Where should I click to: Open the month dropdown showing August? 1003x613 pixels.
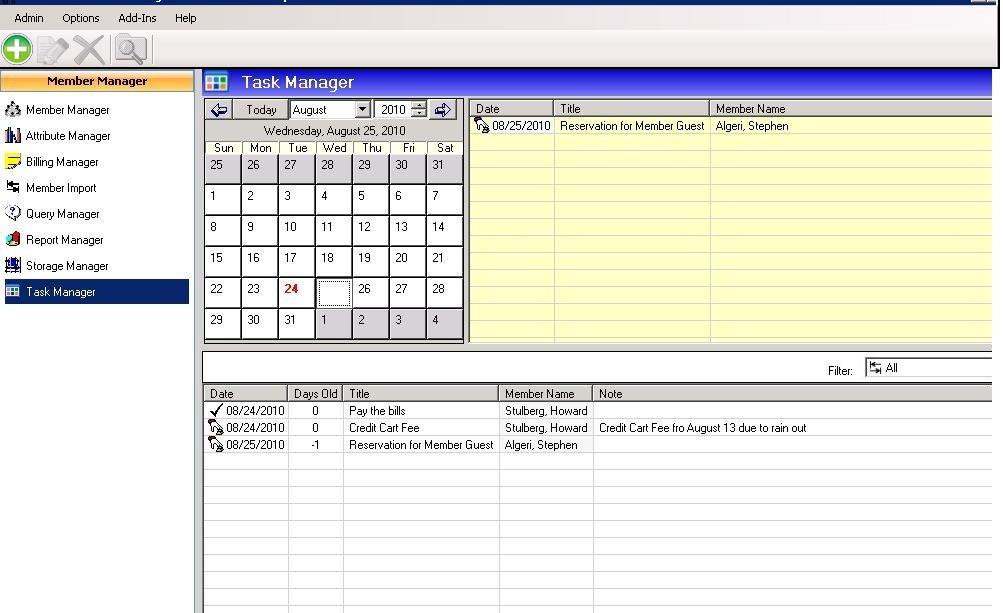point(362,109)
